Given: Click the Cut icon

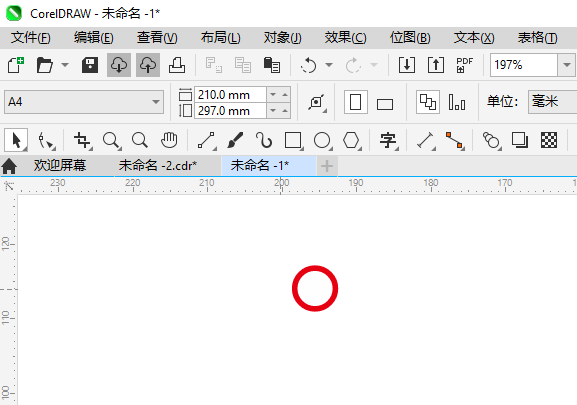Looking at the screenshot, I should (x=213, y=65).
